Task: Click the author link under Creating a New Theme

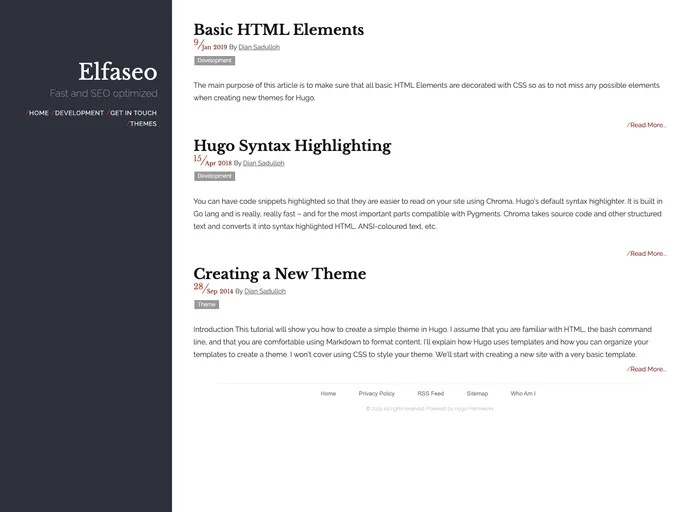Action: (x=265, y=291)
